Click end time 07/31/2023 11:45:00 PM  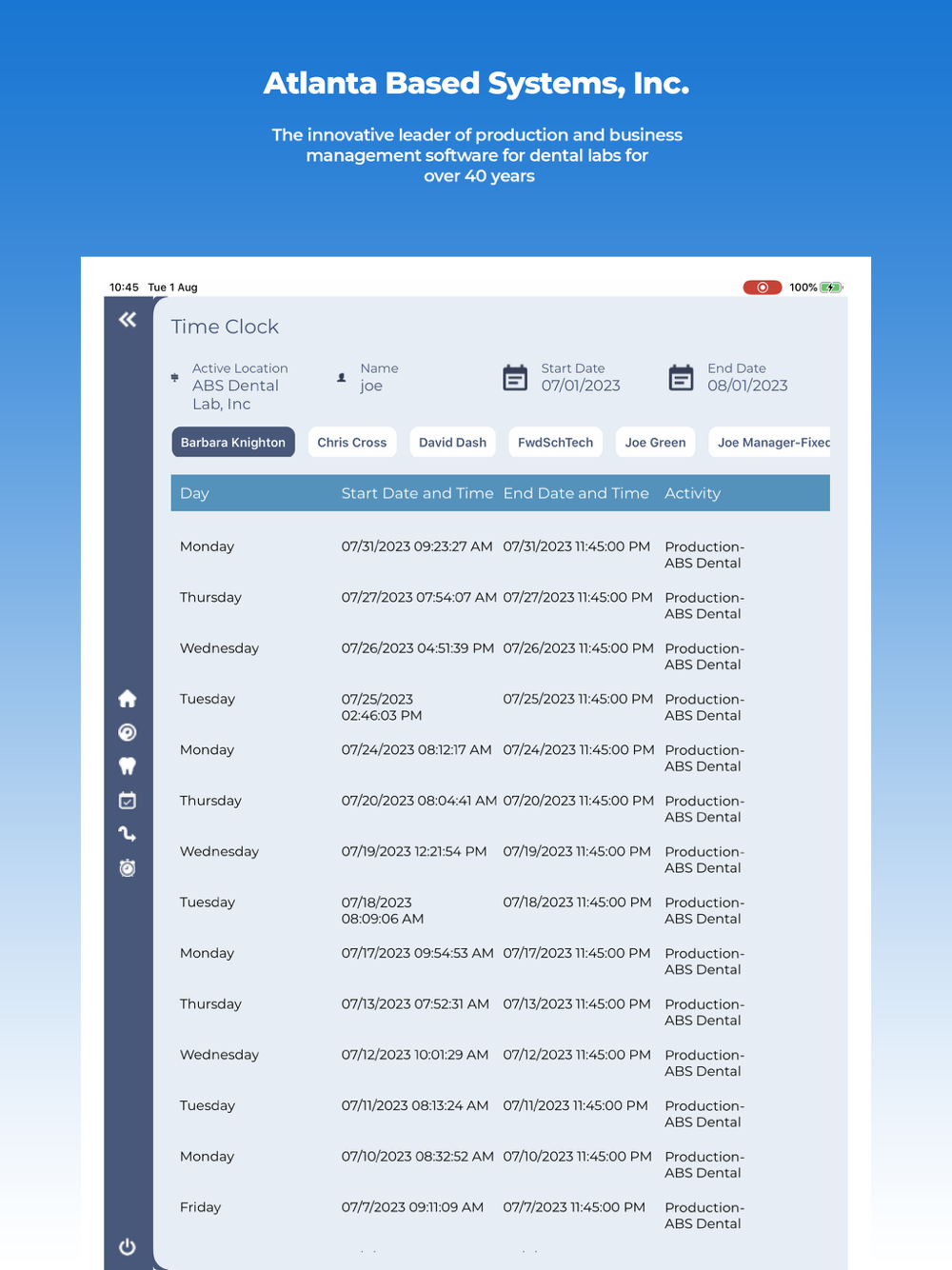577,546
